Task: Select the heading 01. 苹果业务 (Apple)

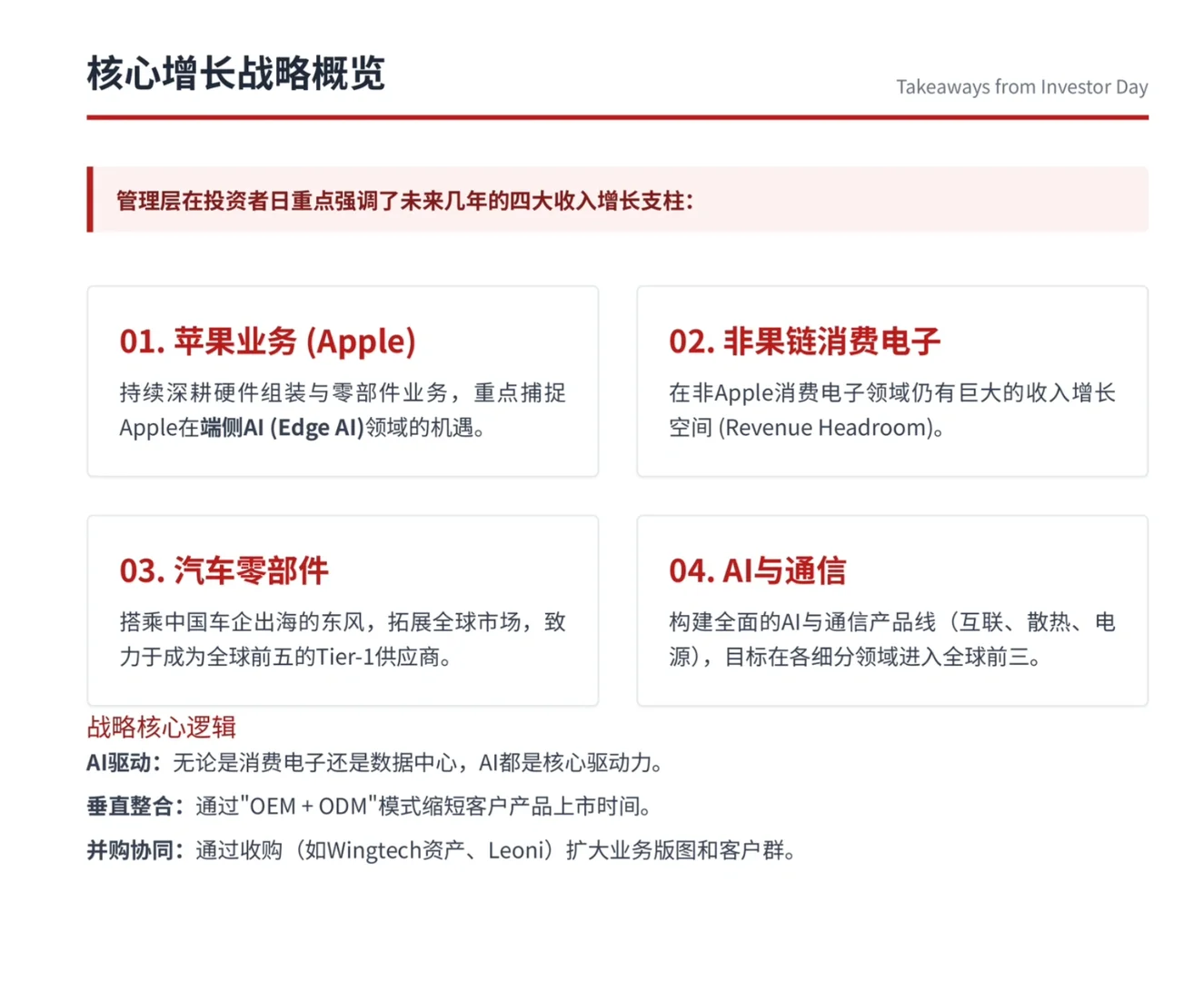Action: (x=267, y=342)
